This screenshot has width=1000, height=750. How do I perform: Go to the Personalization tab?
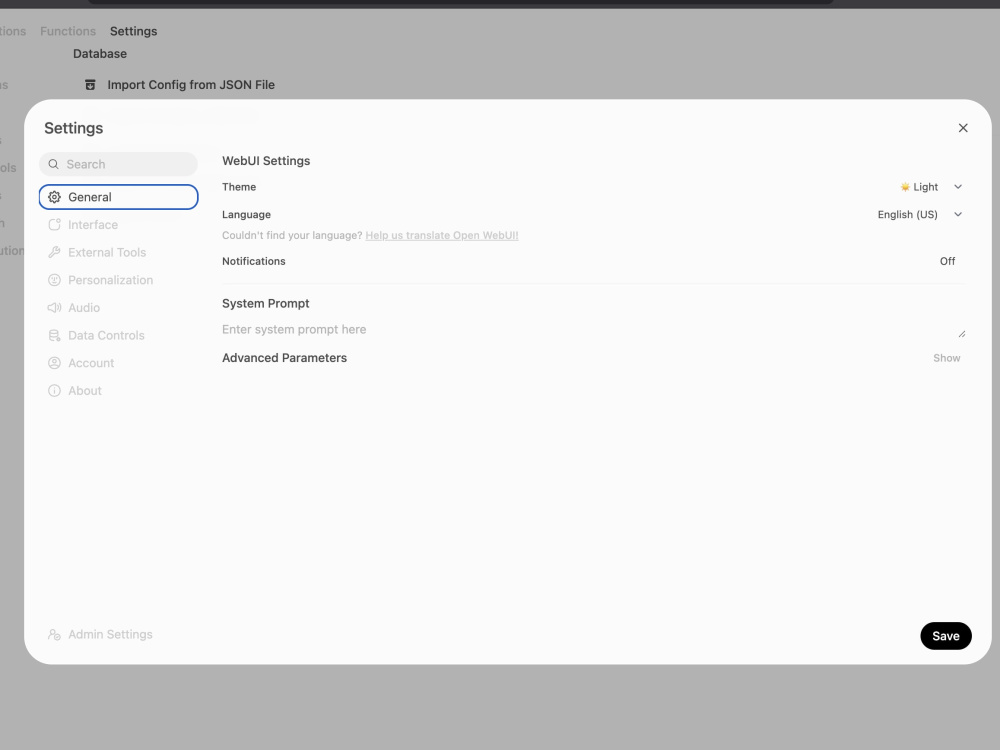[x=119, y=280]
